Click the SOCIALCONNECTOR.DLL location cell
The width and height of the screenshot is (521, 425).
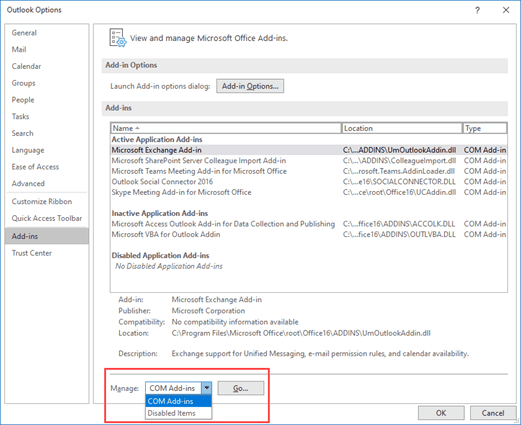click(399, 182)
